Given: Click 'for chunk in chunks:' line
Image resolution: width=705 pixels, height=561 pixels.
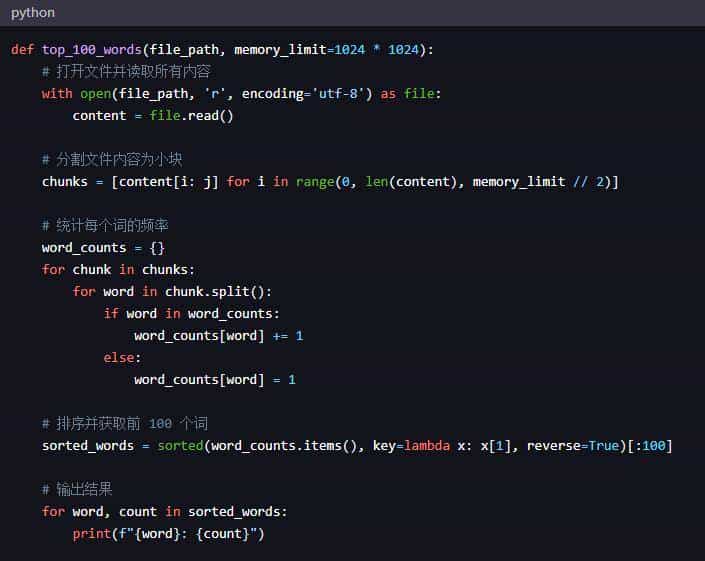Looking at the screenshot, I should 118,270.
